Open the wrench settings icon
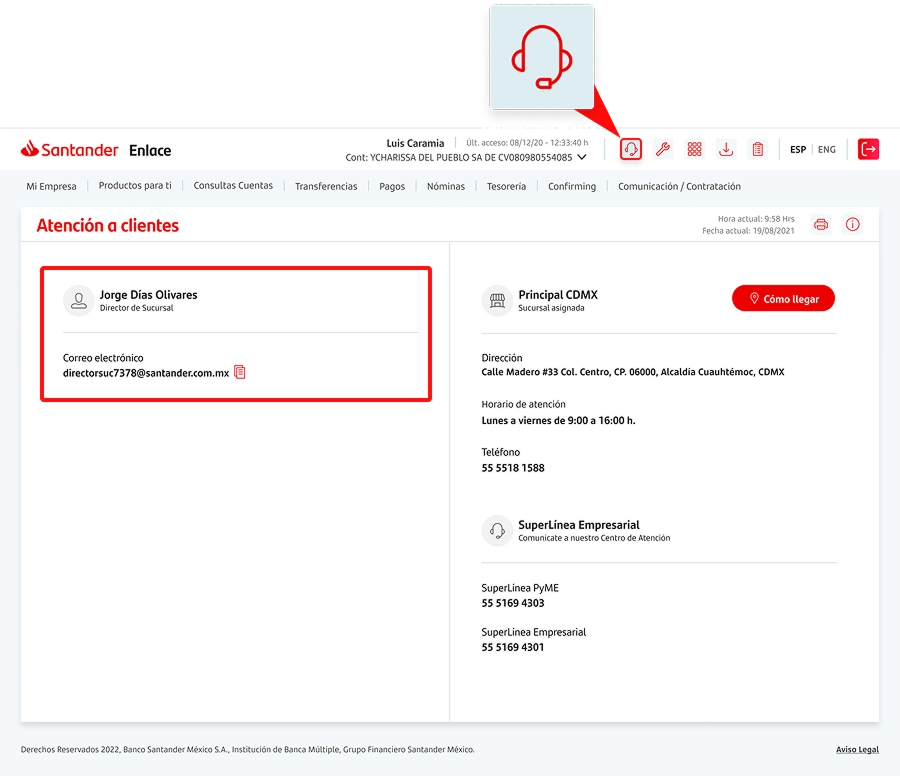This screenshot has width=900, height=776. [662, 149]
